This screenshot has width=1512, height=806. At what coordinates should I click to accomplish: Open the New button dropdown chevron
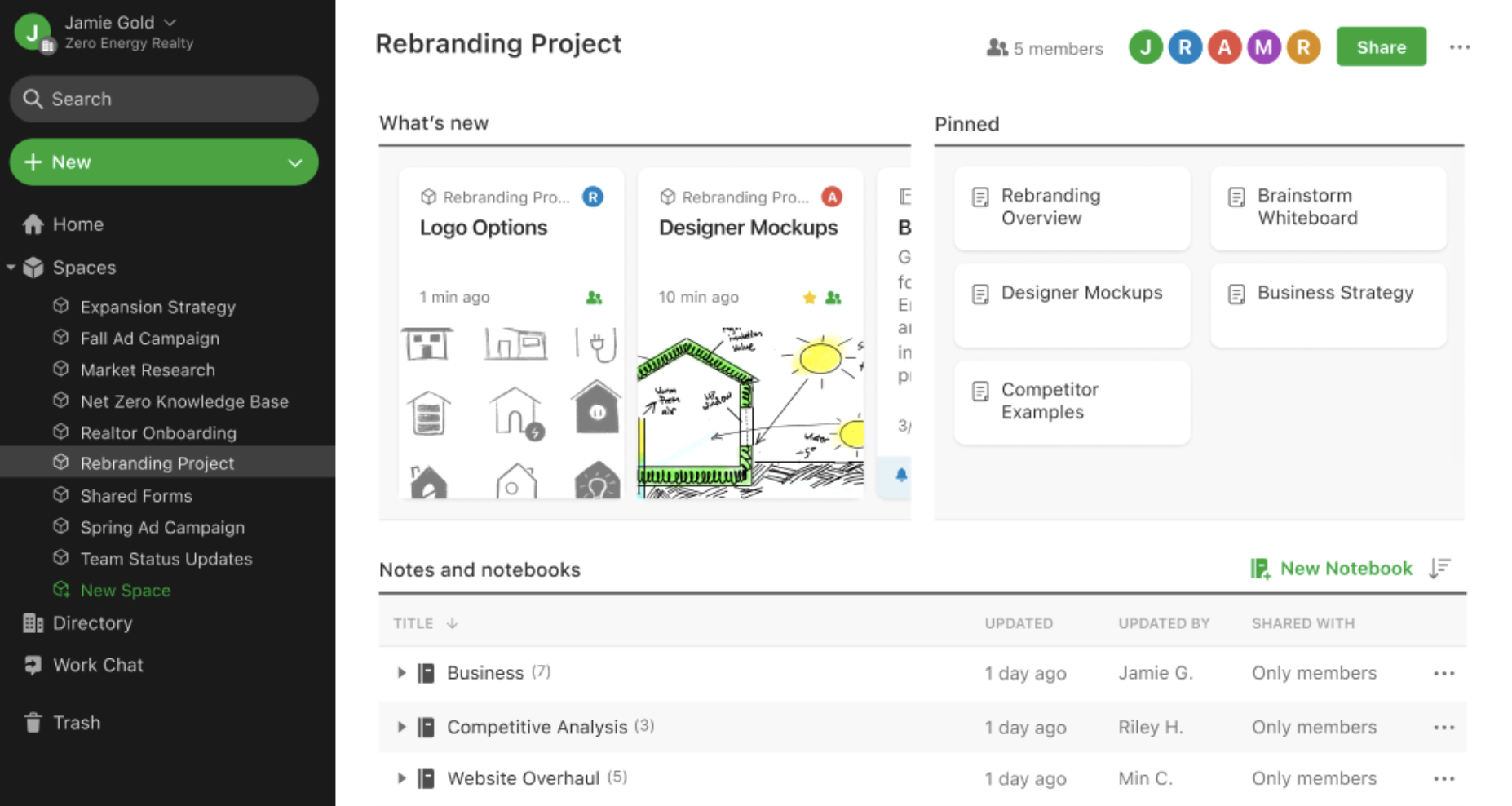295,162
